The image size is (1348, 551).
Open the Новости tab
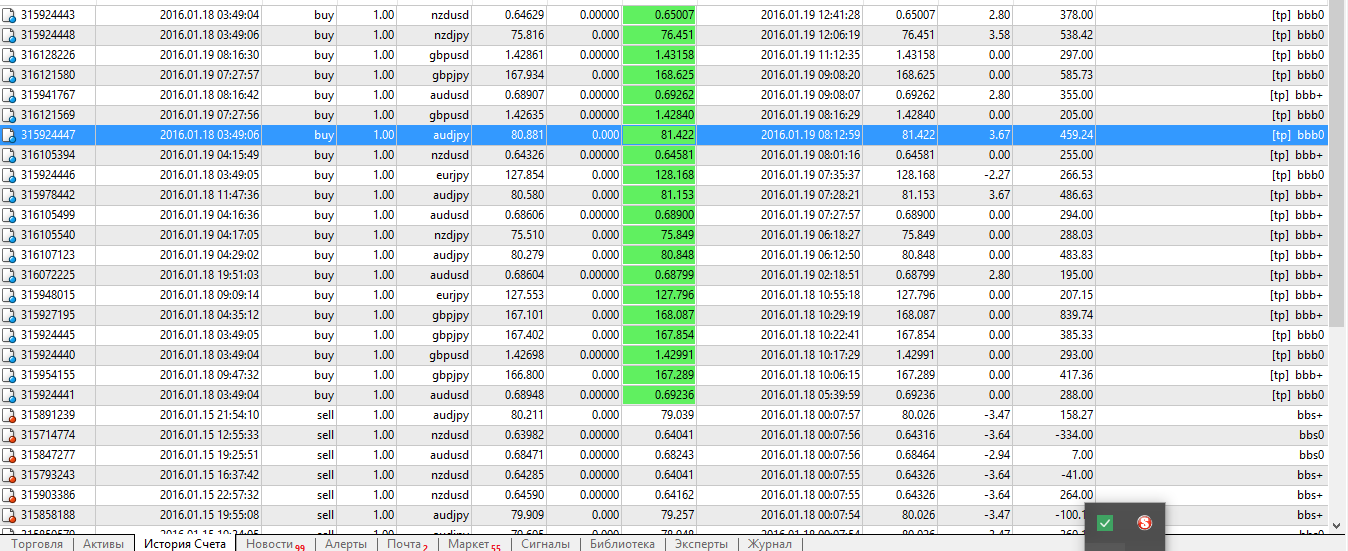pyautogui.click(x=270, y=544)
